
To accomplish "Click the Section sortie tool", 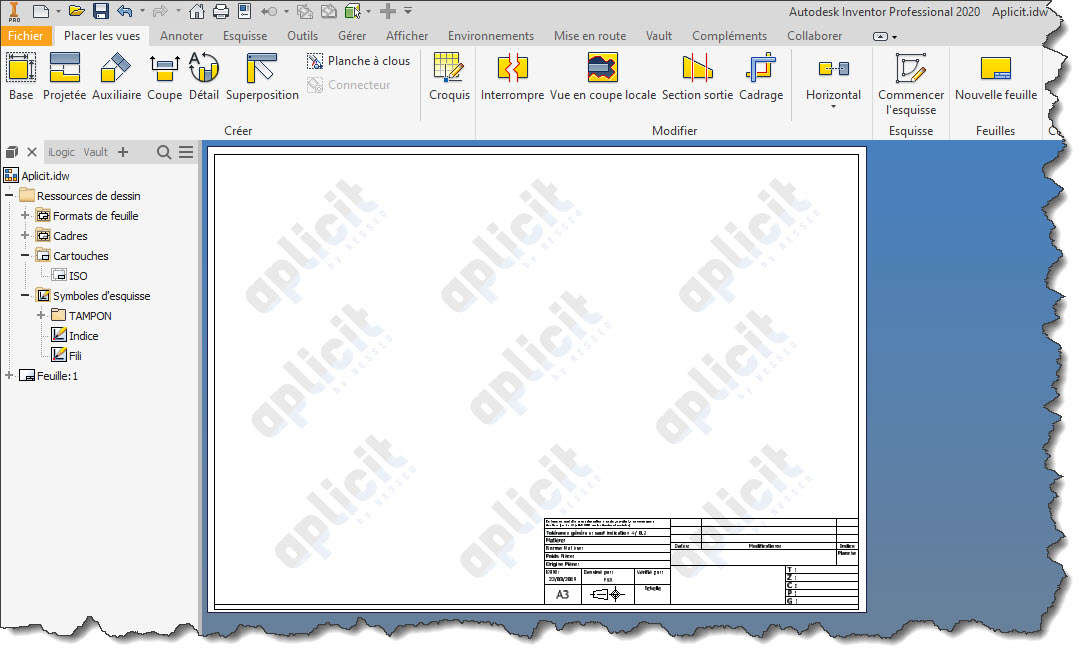I will coord(697,76).
